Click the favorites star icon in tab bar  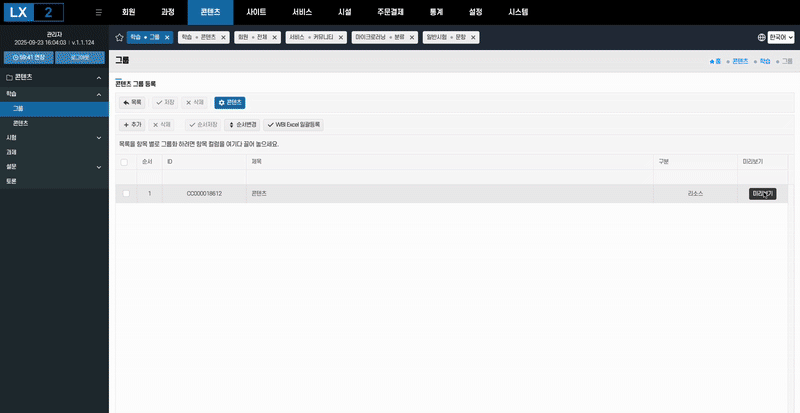coord(120,37)
